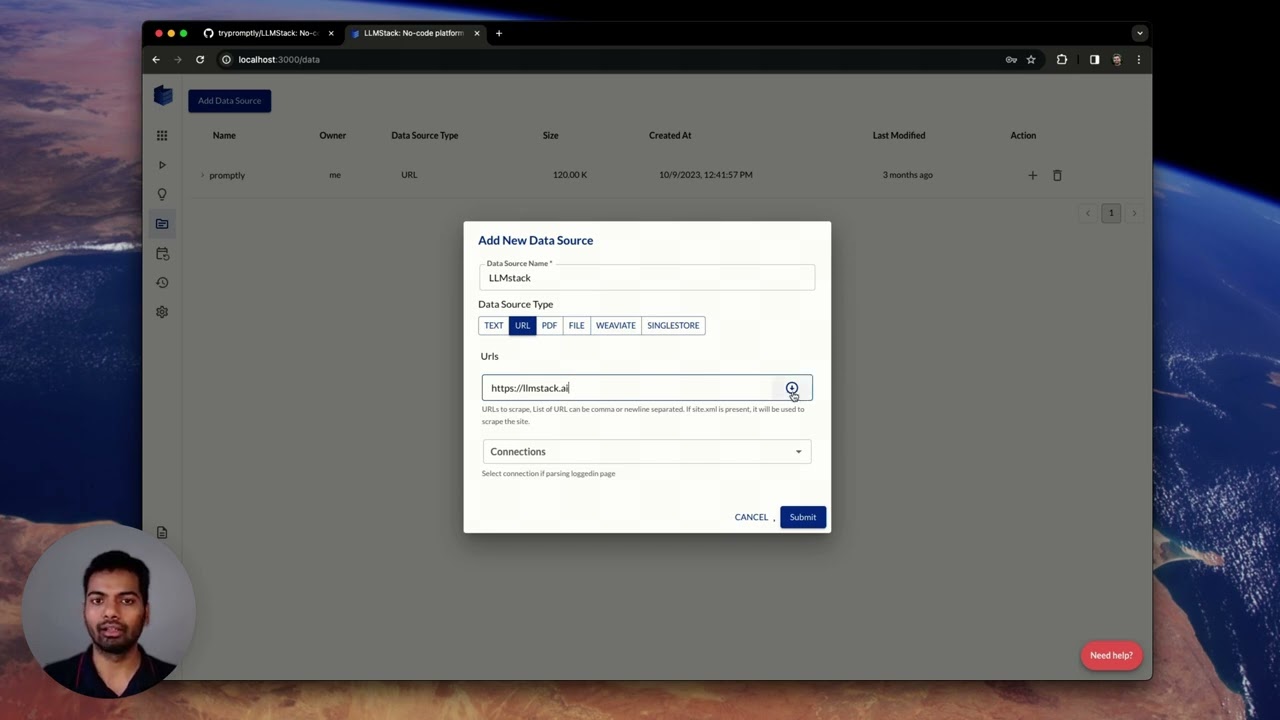Screen dimensions: 1280x720
Task: Close the trypromptly/LLMStack tab
Action: [x=331, y=33]
